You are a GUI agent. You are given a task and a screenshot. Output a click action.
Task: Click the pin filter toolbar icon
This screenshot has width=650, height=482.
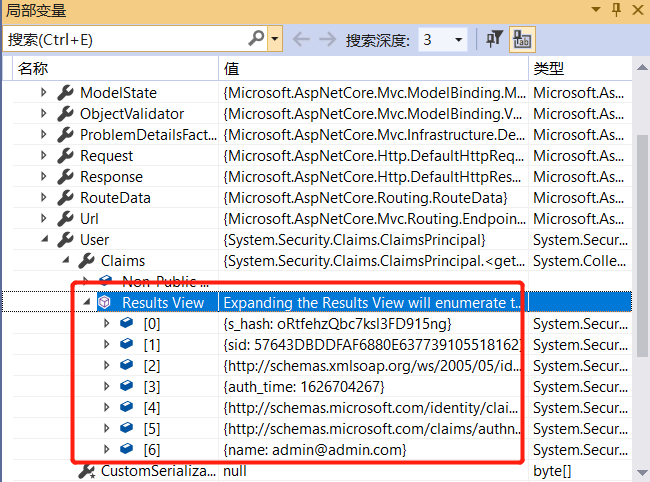click(x=494, y=39)
